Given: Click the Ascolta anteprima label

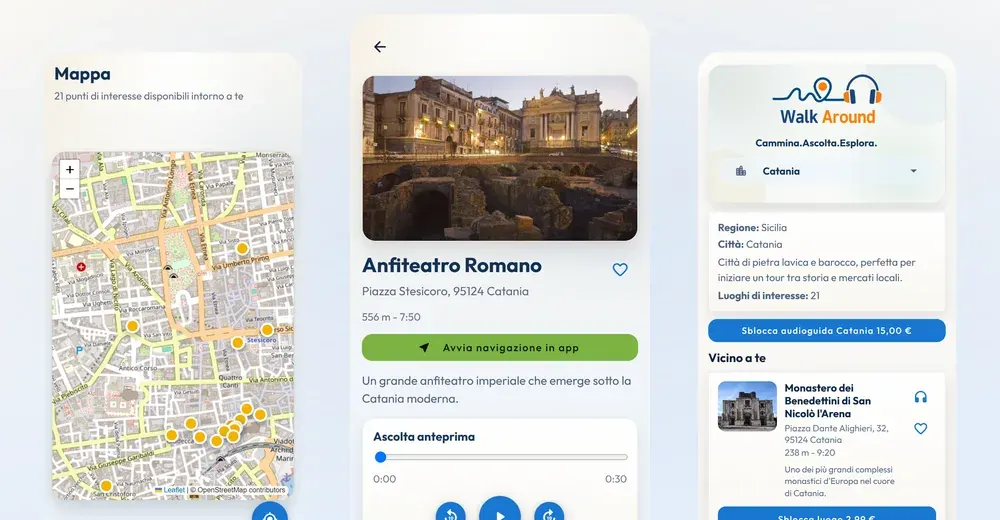Looking at the screenshot, I should (x=423, y=437).
